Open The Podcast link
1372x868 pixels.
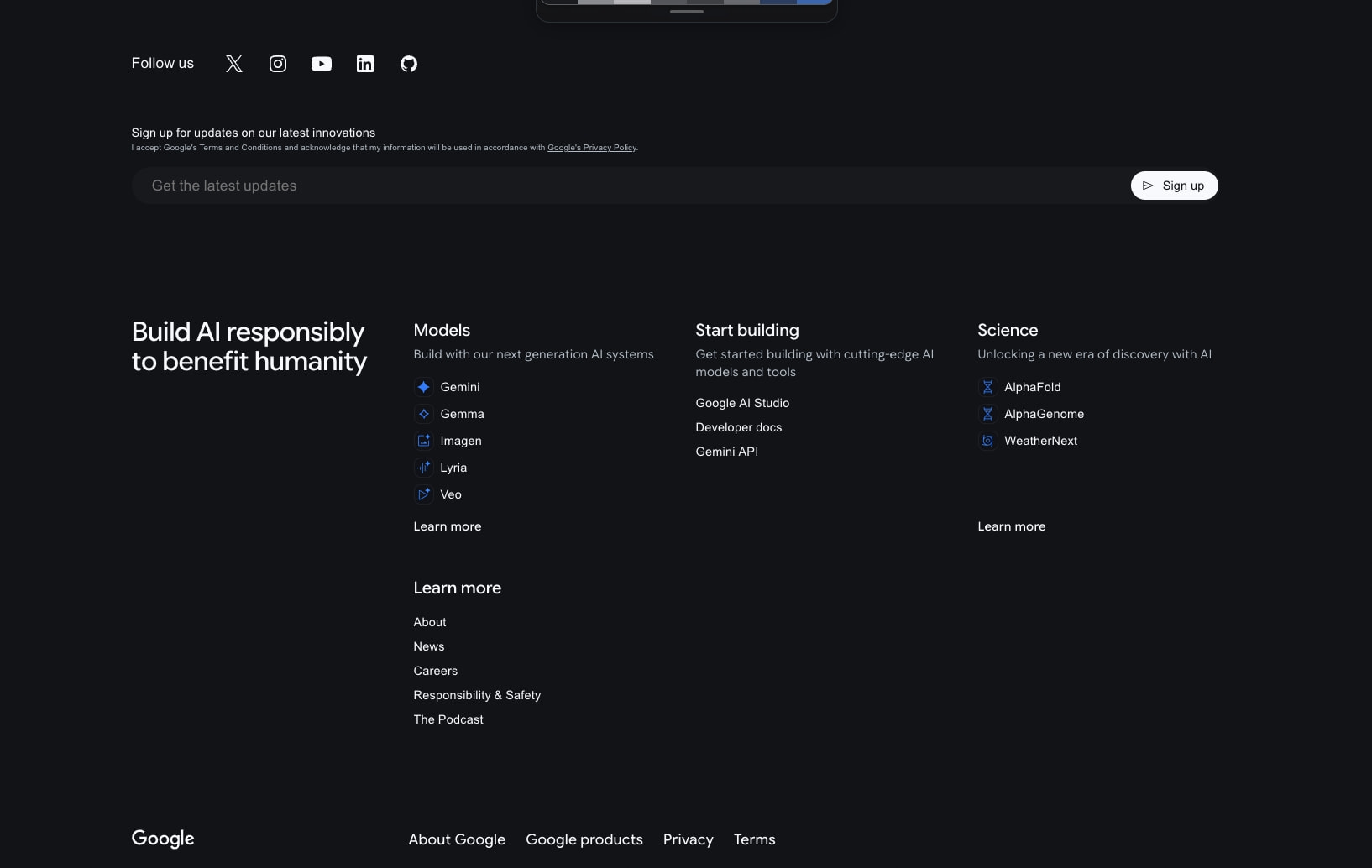[448, 719]
